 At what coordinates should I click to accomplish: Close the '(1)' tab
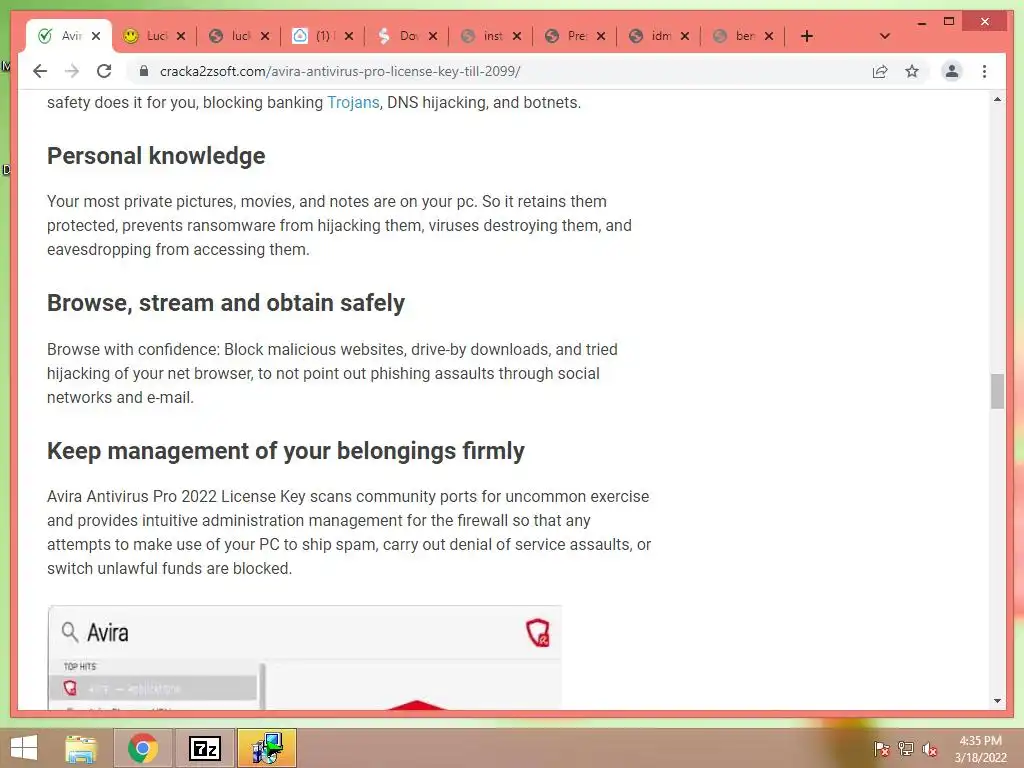tap(349, 36)
